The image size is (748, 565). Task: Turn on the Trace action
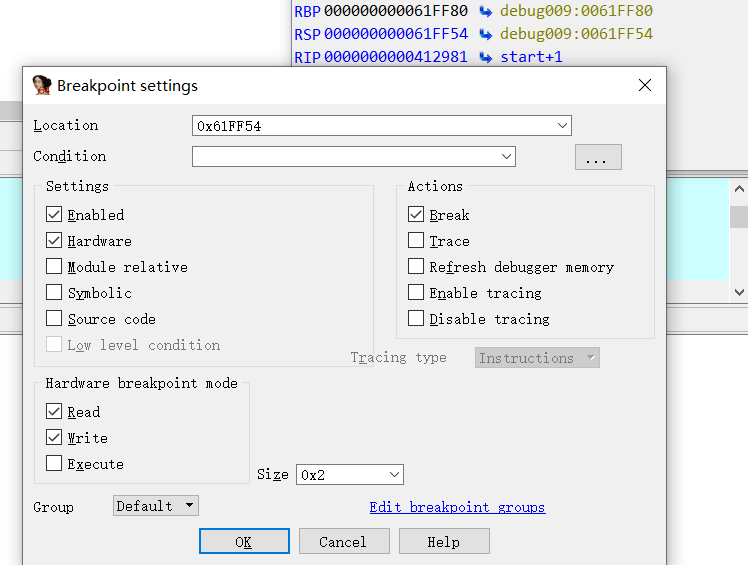pos(416,241)
